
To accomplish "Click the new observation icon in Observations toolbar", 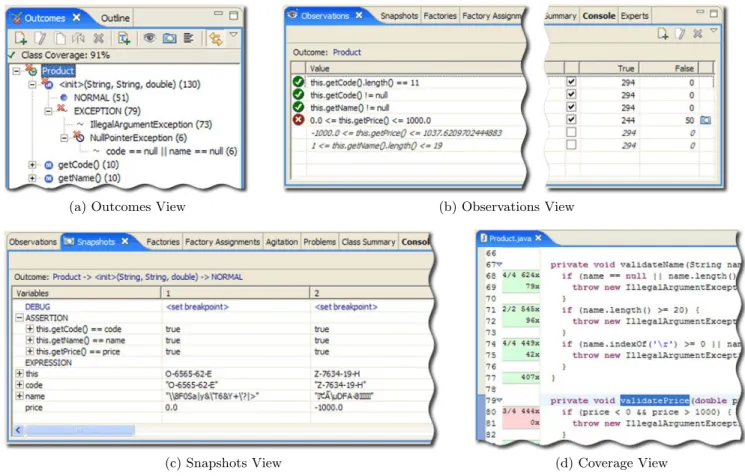I will coord(662,34).
